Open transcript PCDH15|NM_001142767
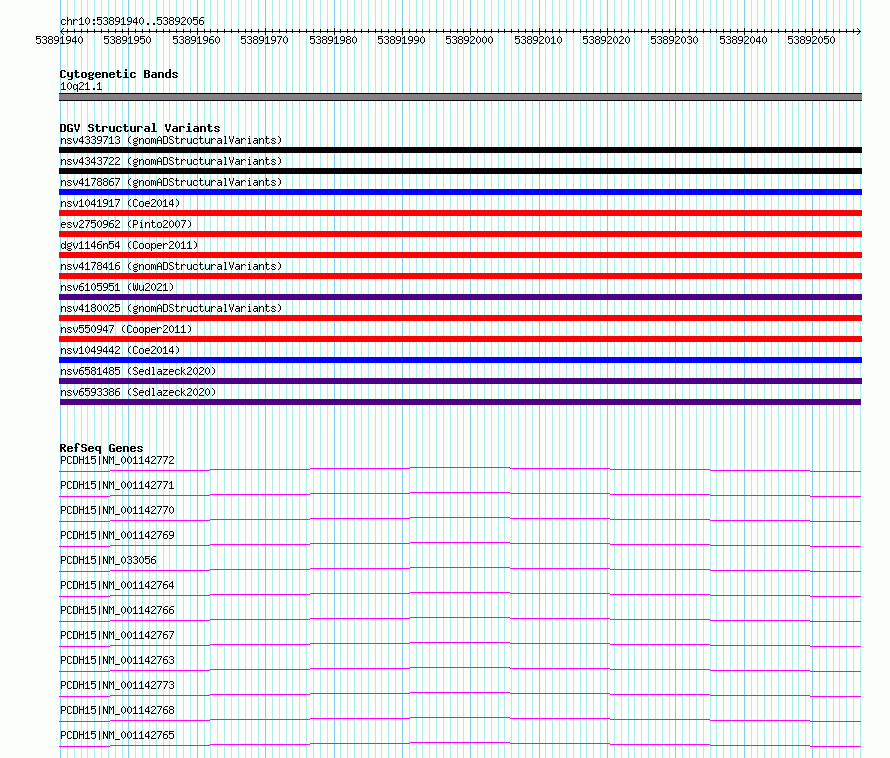 click(x=117, y=635)
